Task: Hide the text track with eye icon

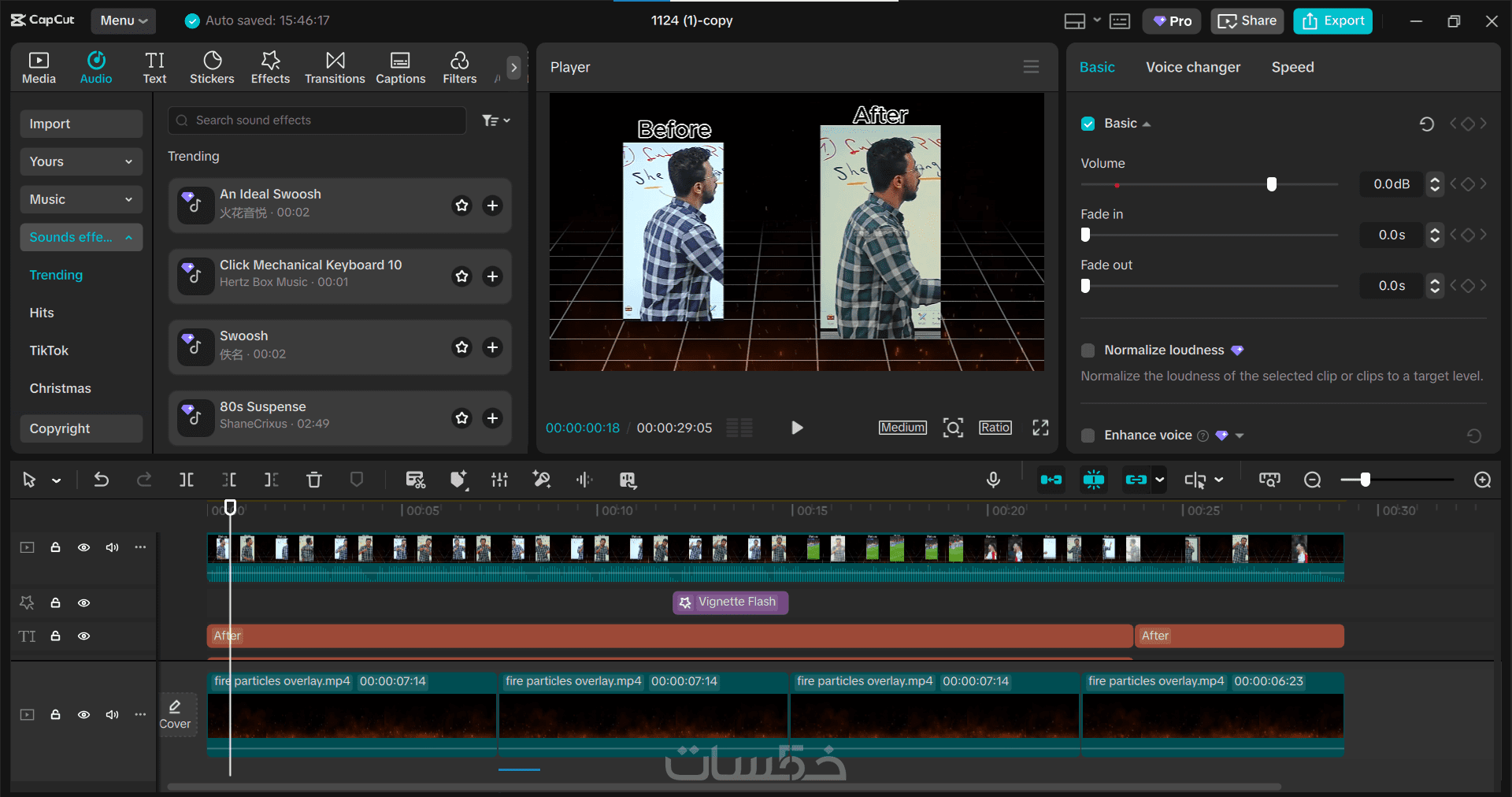Action: (x=83, y=636)
